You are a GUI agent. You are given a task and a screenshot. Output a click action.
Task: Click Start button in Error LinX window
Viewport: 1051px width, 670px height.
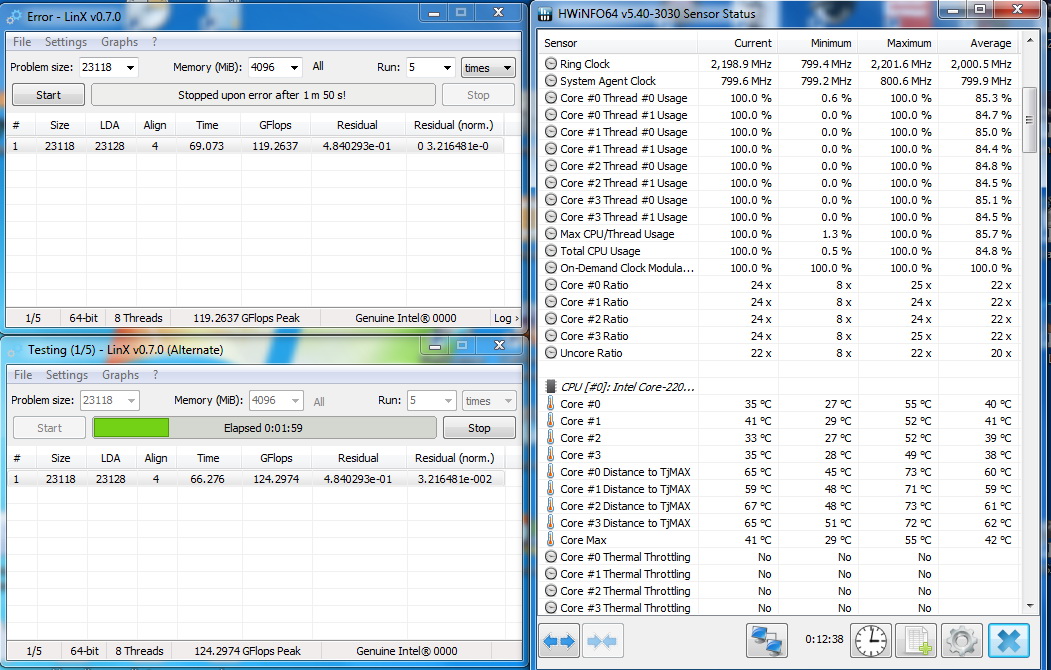[x=48, y=94]
